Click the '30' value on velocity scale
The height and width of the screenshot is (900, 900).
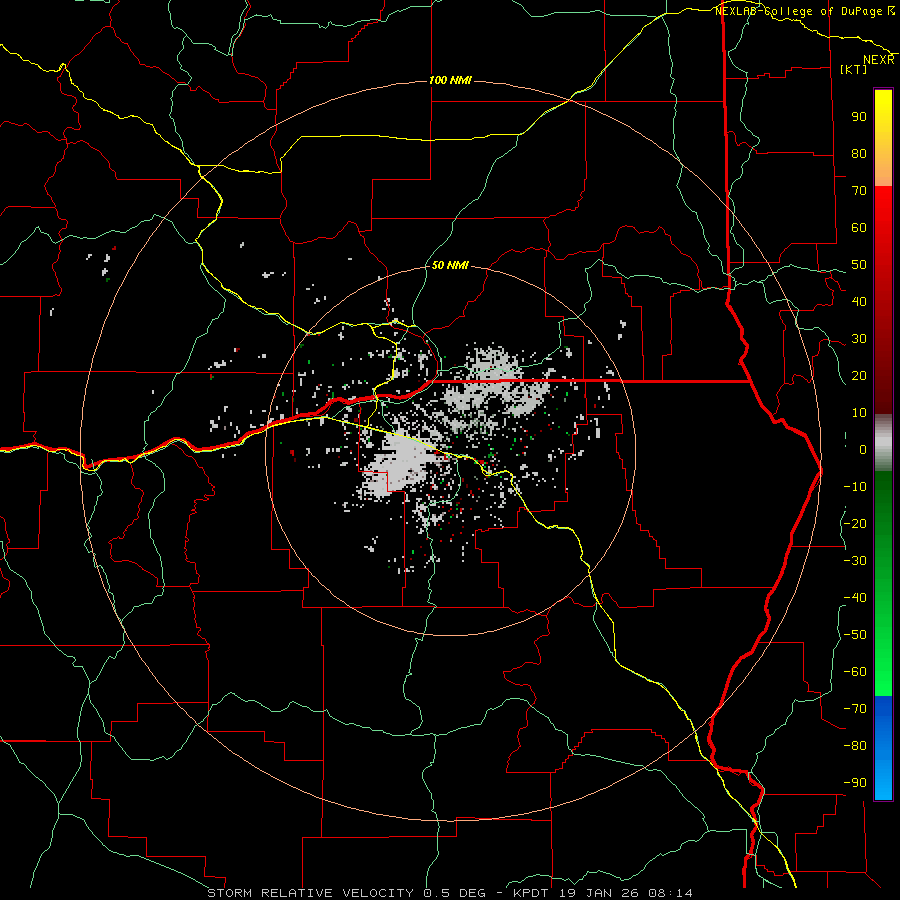coord(859,339)
